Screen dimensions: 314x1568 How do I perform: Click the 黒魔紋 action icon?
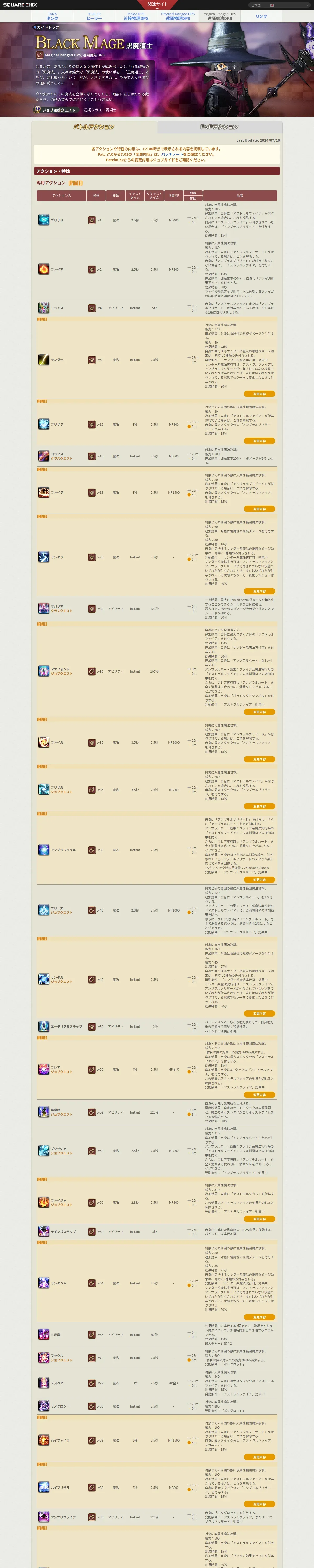click(x=44, y=1112)
